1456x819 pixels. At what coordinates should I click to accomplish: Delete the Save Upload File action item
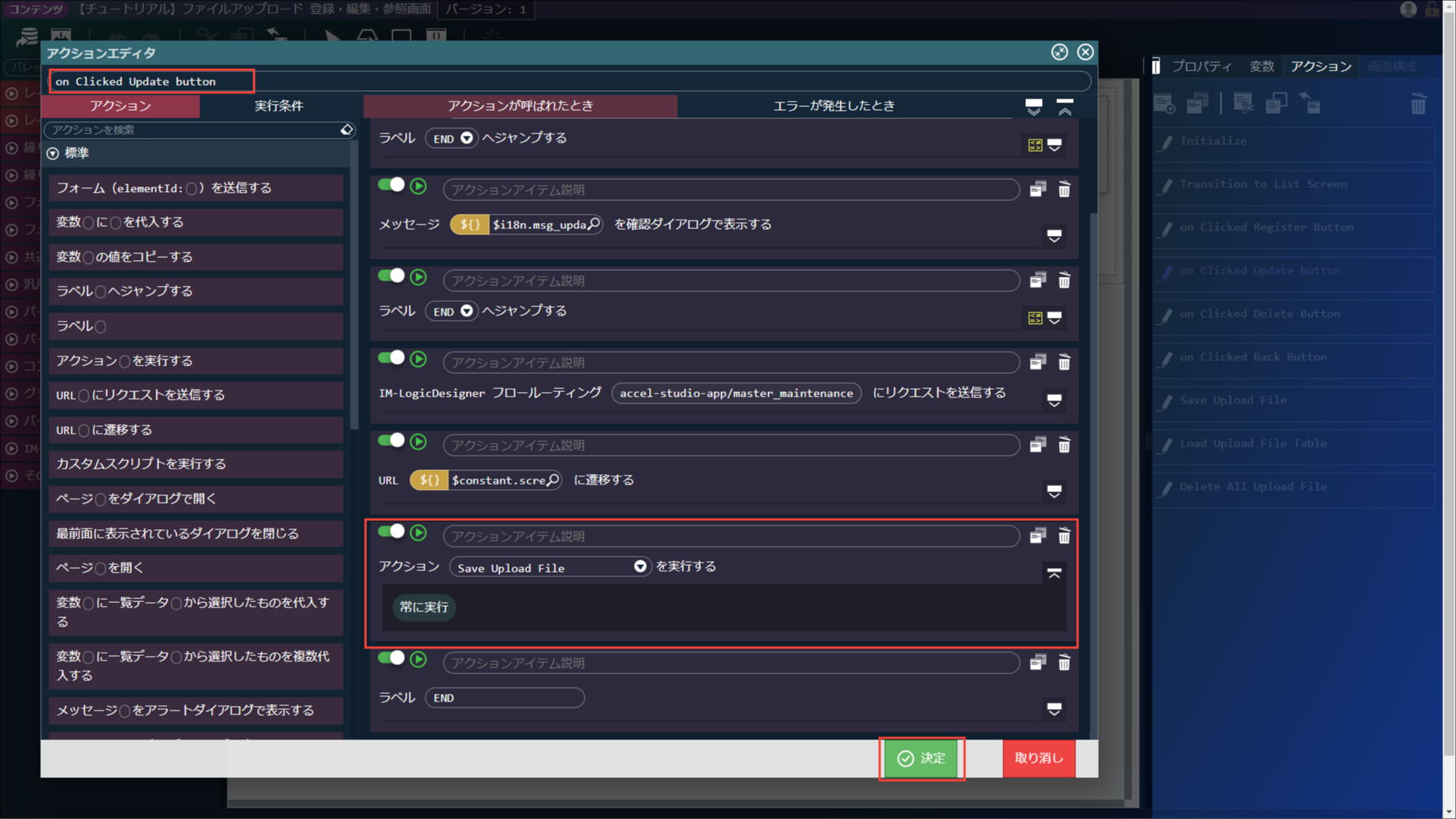[x=1064, y=536]
